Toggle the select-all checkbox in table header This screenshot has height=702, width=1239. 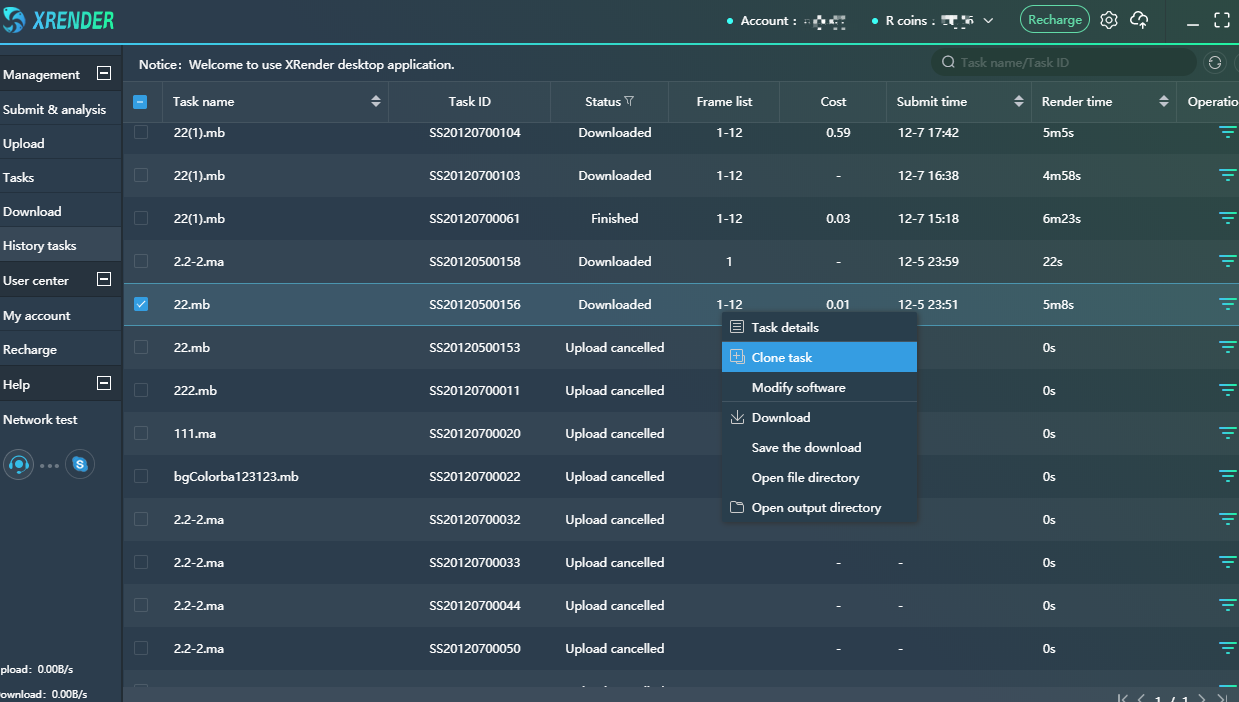click(x=141, y=101)
